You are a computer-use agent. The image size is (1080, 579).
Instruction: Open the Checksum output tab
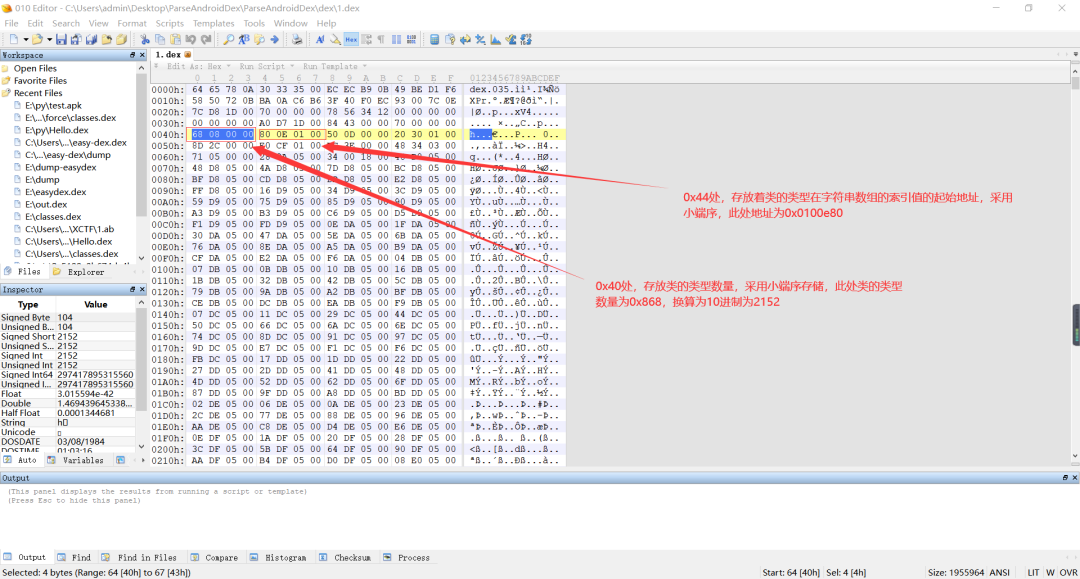pyautogui.click(x=345, y=558)
